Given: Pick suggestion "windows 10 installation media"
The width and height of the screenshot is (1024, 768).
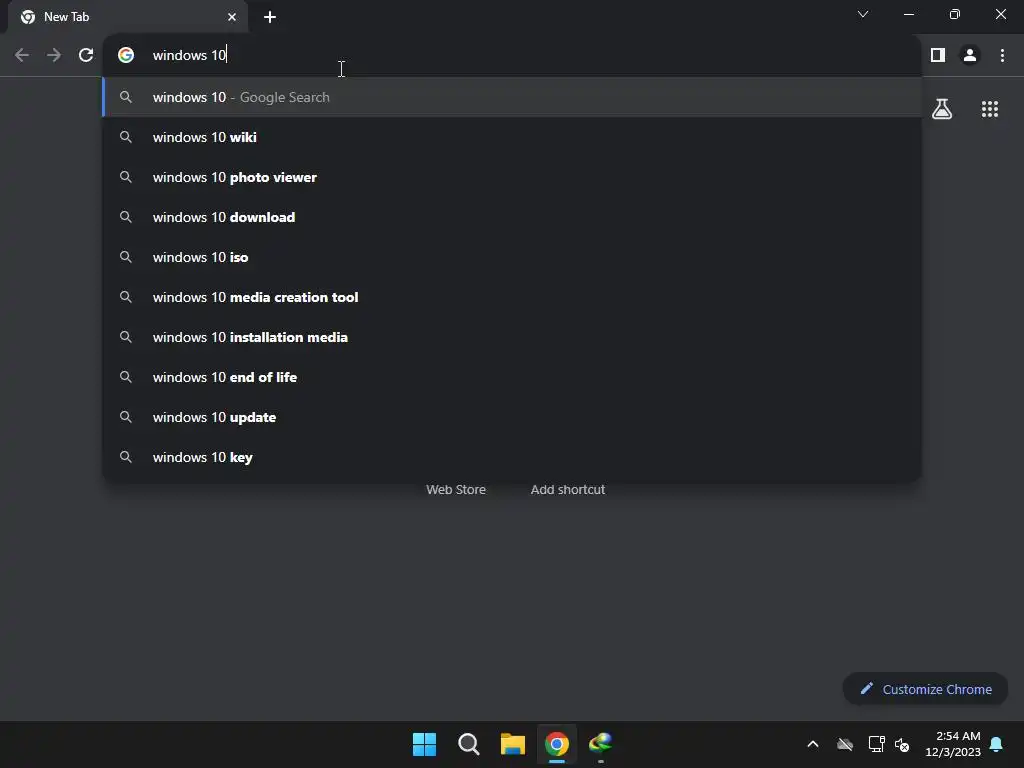Looking at the screenshot, I should click(513, 337).
